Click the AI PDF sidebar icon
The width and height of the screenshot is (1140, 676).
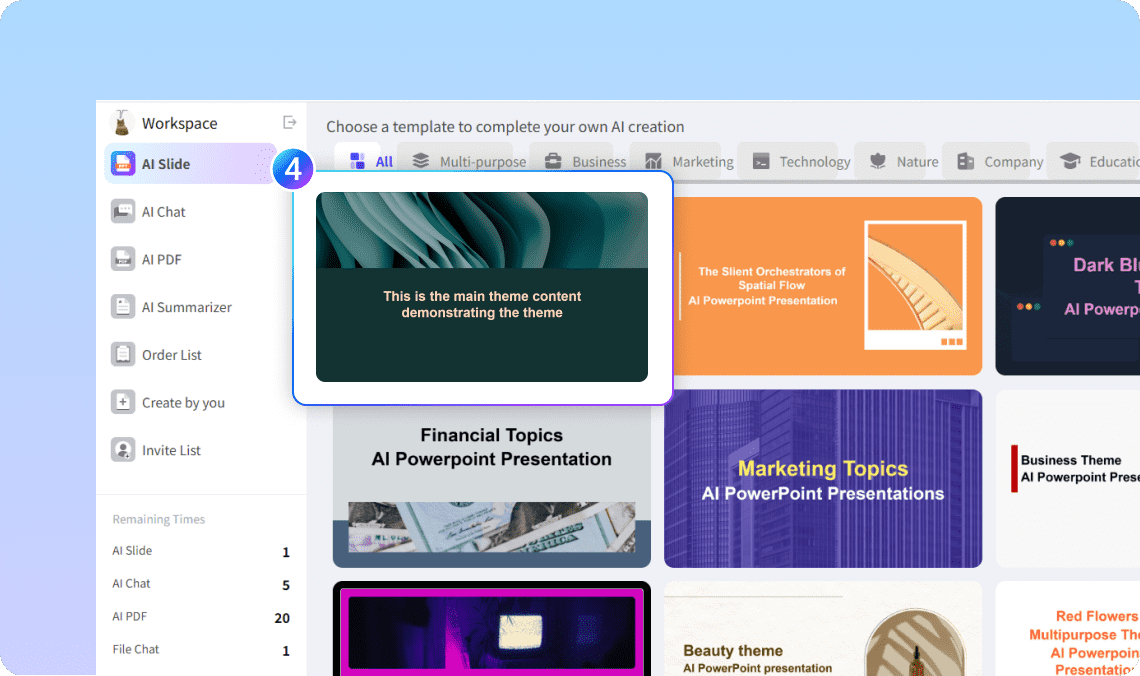click(123, 259)
